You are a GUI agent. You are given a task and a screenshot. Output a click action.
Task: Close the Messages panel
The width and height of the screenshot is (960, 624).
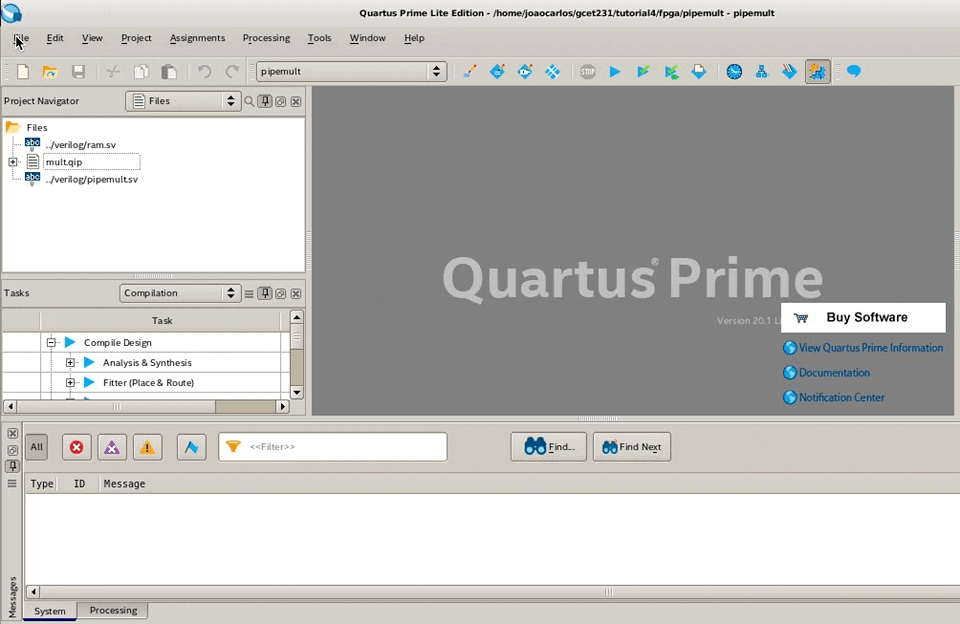tap(12, 434)
